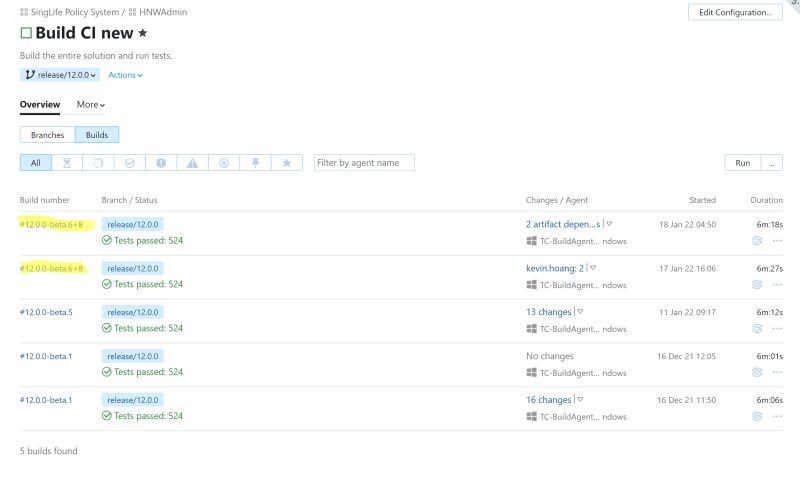Toggle favorite star next to Build CI new
The image size is (800, 481).
click(x=143, y=33)
